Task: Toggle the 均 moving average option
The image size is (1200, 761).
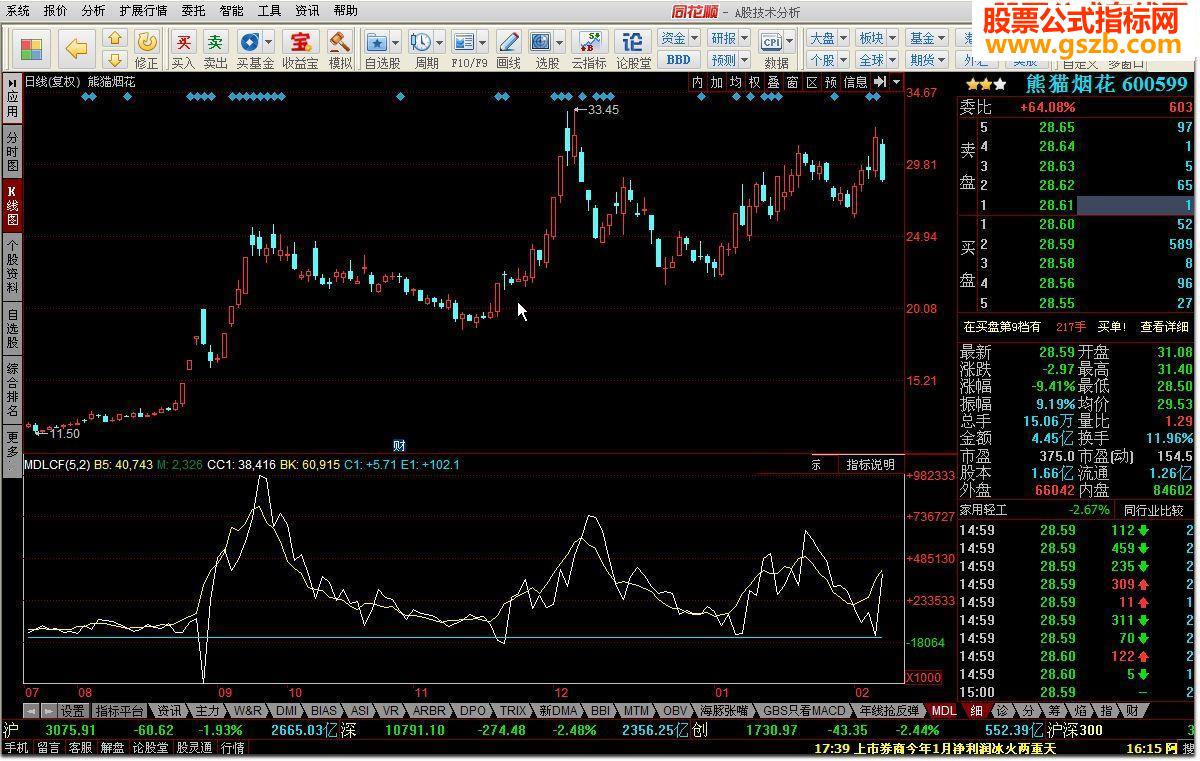Action: [736, 83]
